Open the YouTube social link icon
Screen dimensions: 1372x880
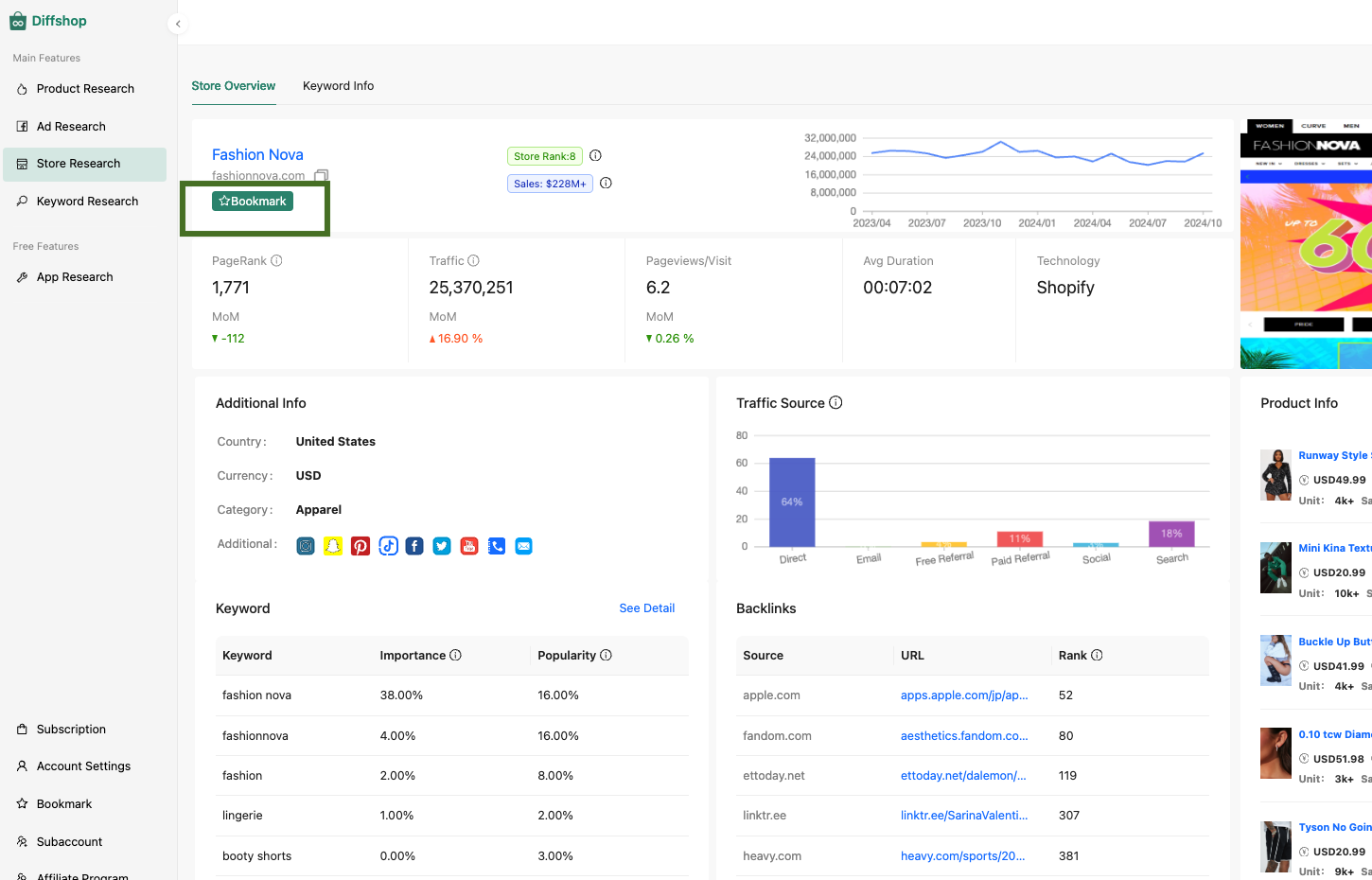469,546
